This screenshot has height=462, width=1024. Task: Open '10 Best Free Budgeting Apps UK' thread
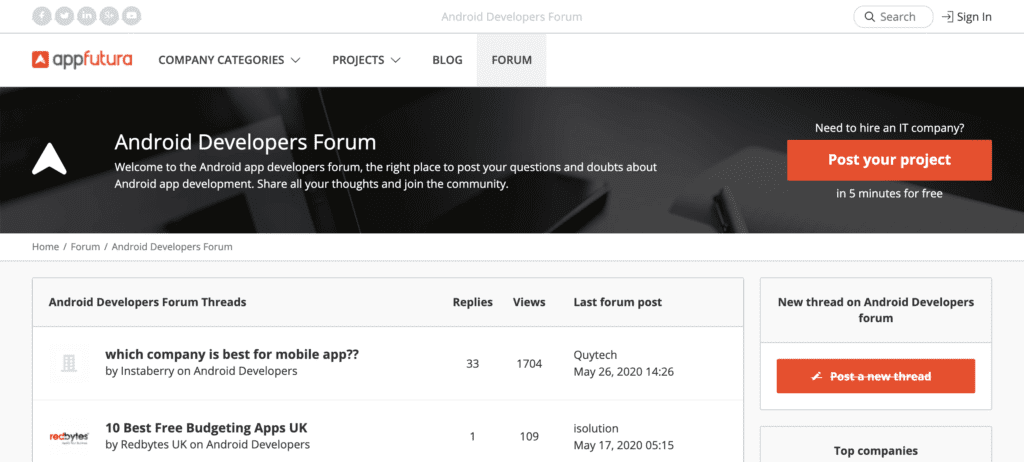pyautogui.click(x=206, y=427)
